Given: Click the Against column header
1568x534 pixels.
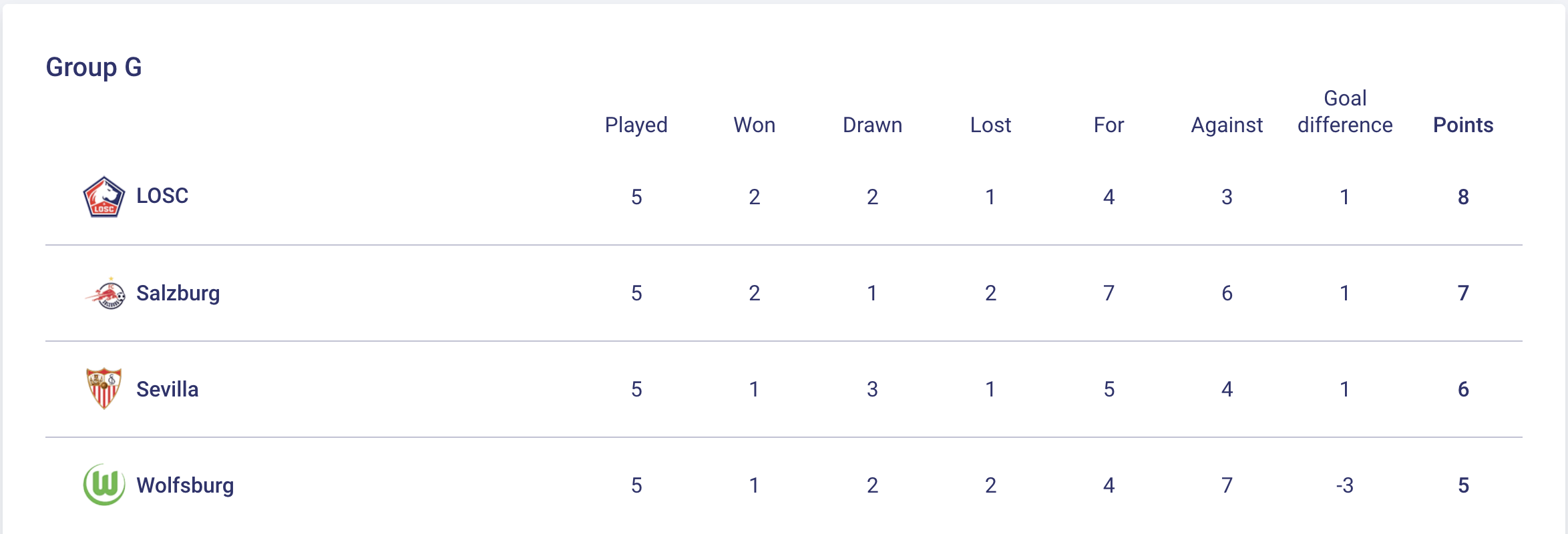Looking at the screenshot, I should 1227,125.
